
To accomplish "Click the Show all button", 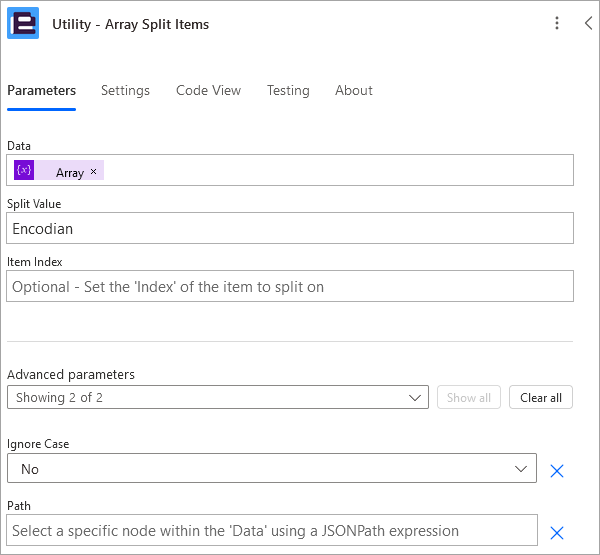I will tap(469, 397).
